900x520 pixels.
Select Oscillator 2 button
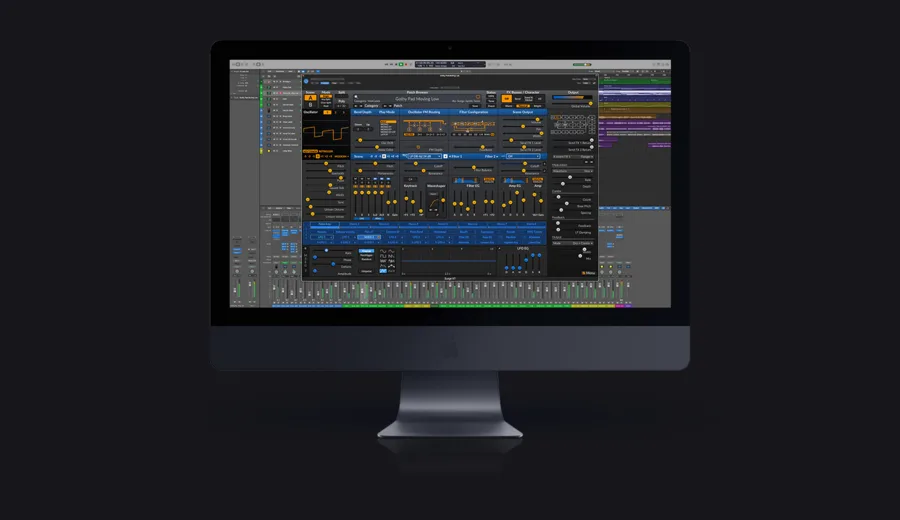click(x=335, y=112)
